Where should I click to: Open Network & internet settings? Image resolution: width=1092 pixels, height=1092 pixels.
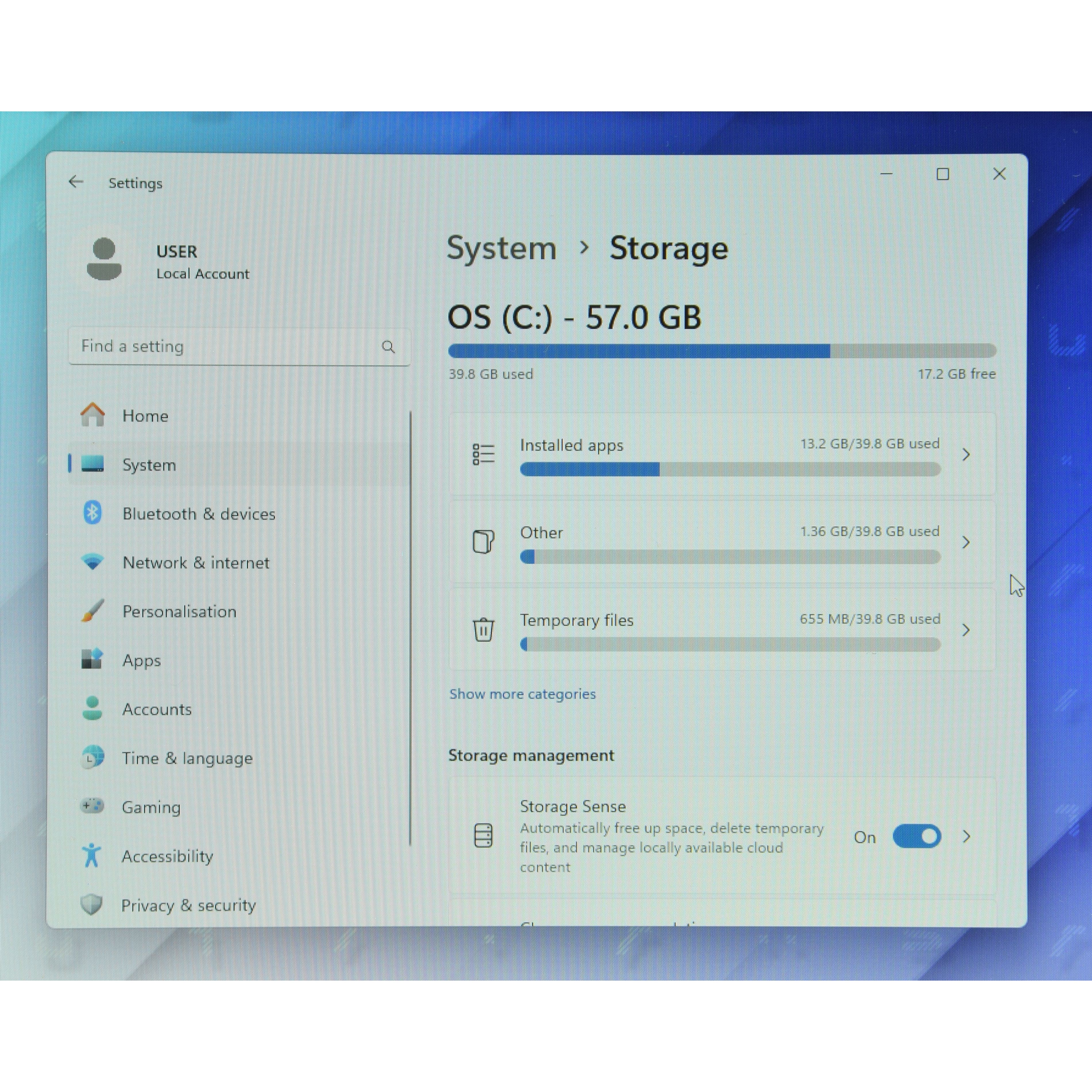coord(239,562)
